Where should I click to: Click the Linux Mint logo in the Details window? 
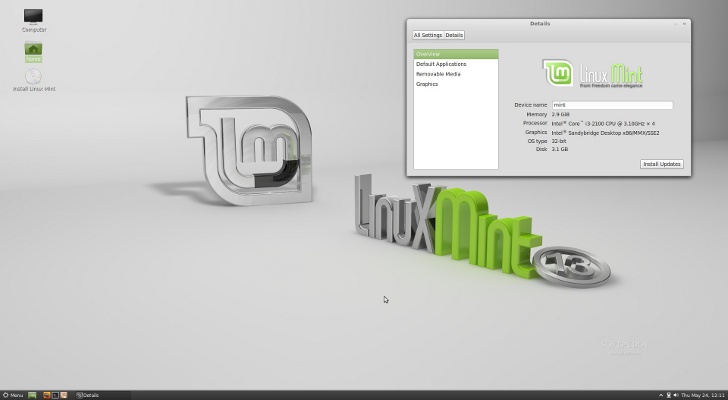point(592,73)
